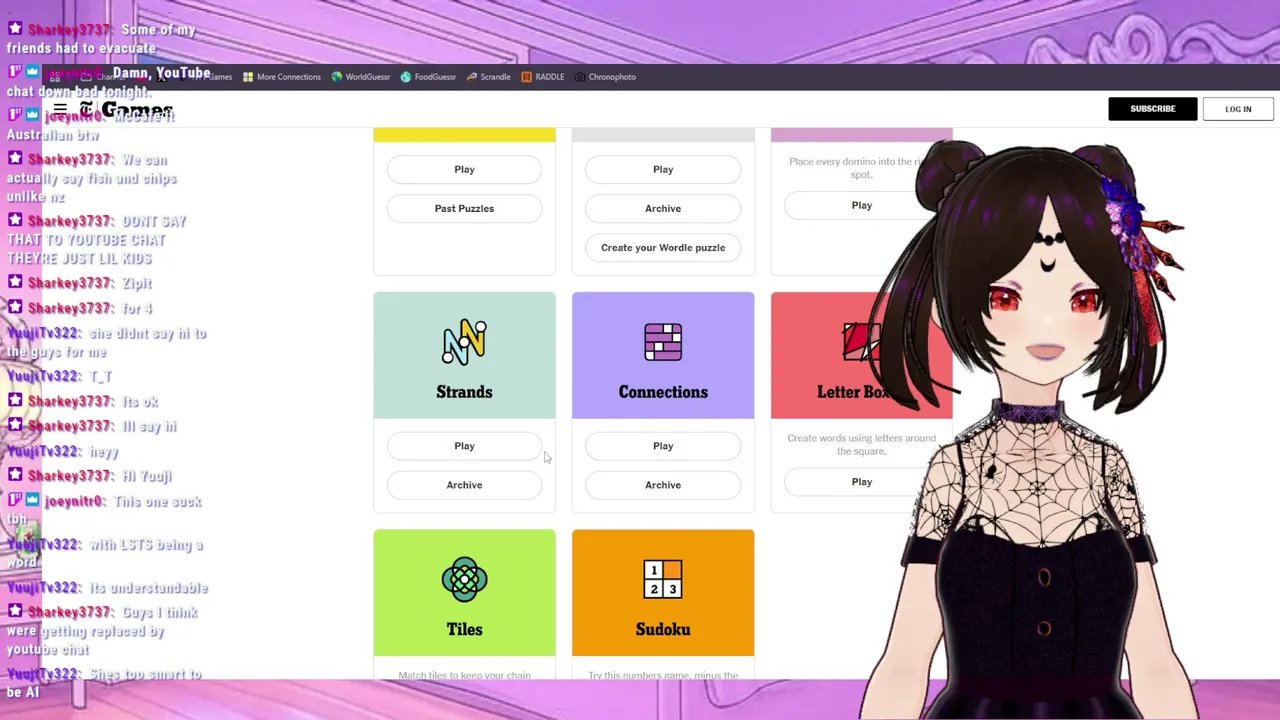This screenshot has height=720, width=1280.
Task: Open the Wordle Archive above Create puzzle
Action: 663,209
